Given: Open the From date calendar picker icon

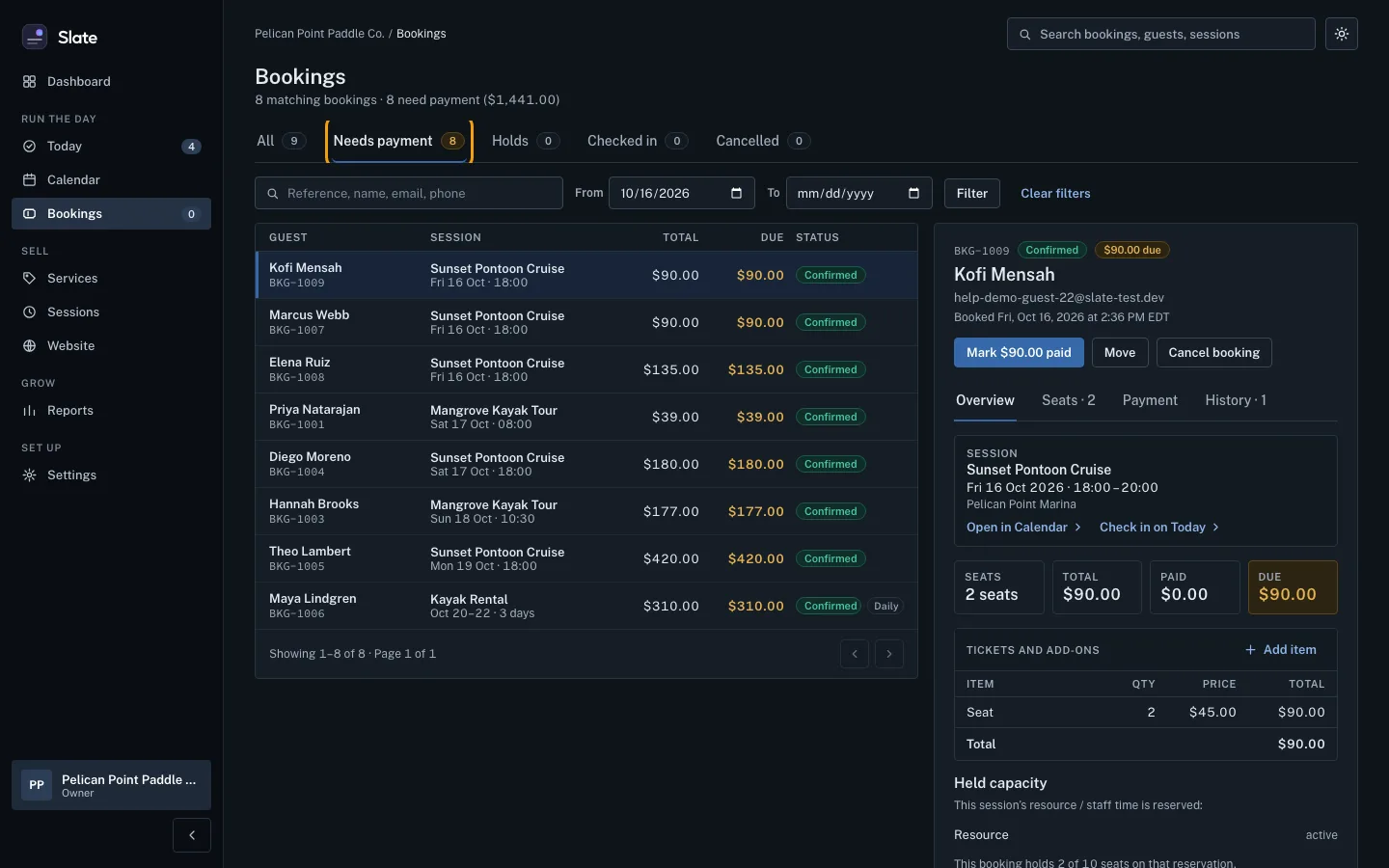Looking at the screenshot, I should coord(737,193).
